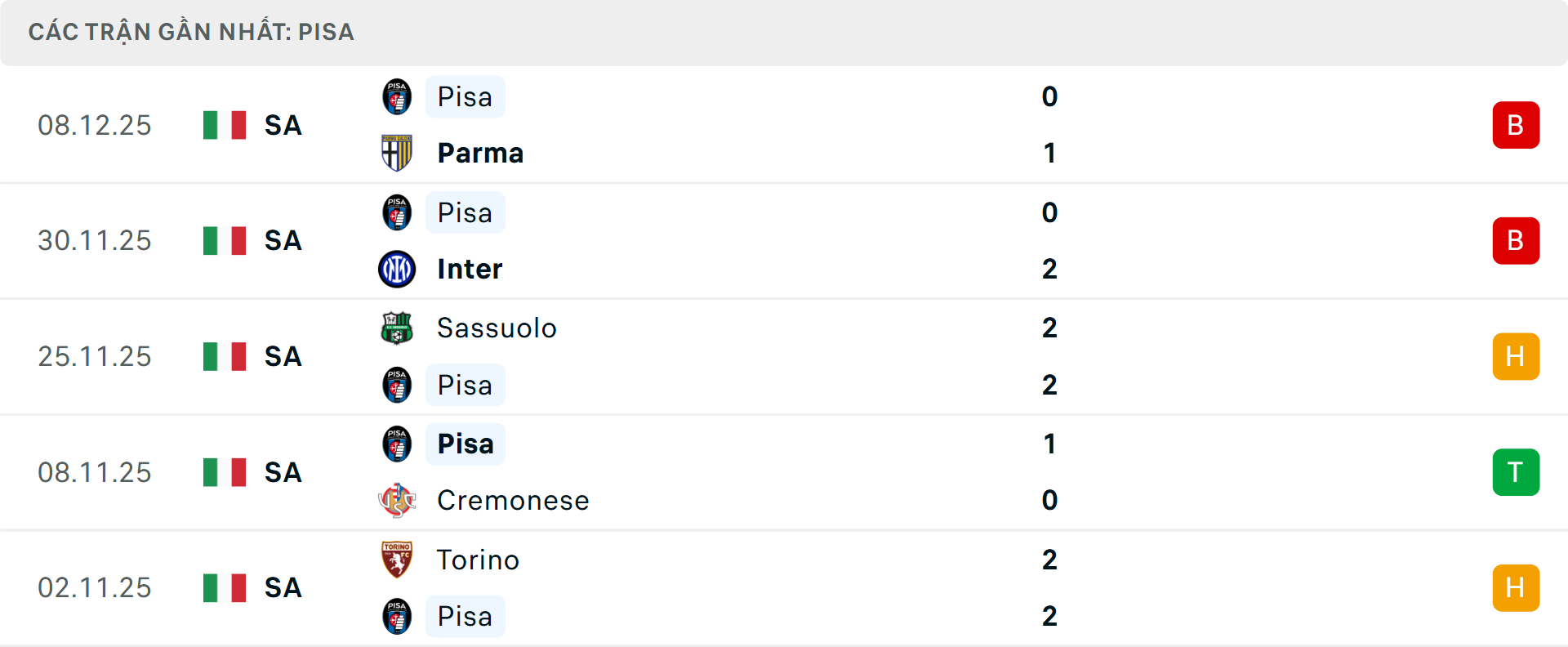1568x647 pixels.
Task: Click the SA league label for 08.12.25
Action: (283, 125)
